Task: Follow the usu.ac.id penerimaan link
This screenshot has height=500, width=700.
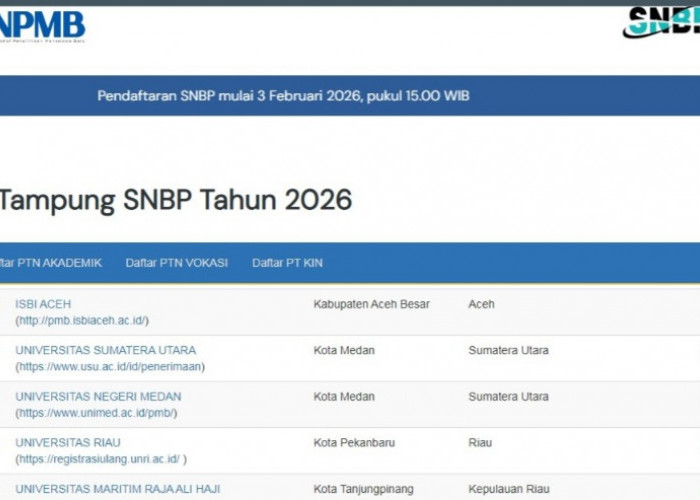Action: 110,367
